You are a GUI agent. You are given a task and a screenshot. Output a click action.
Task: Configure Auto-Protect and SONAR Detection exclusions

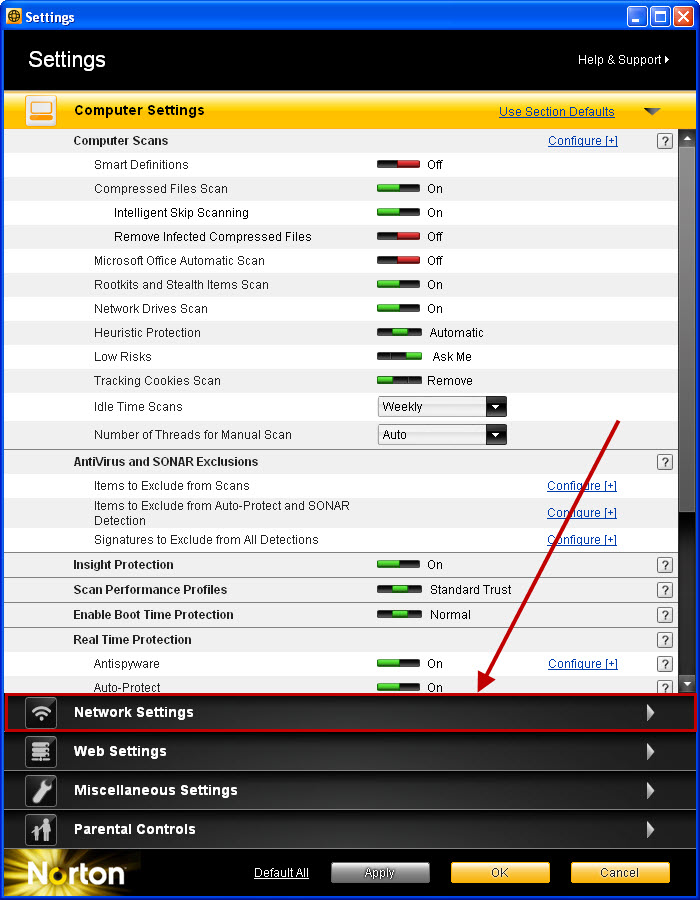[582, 513]
